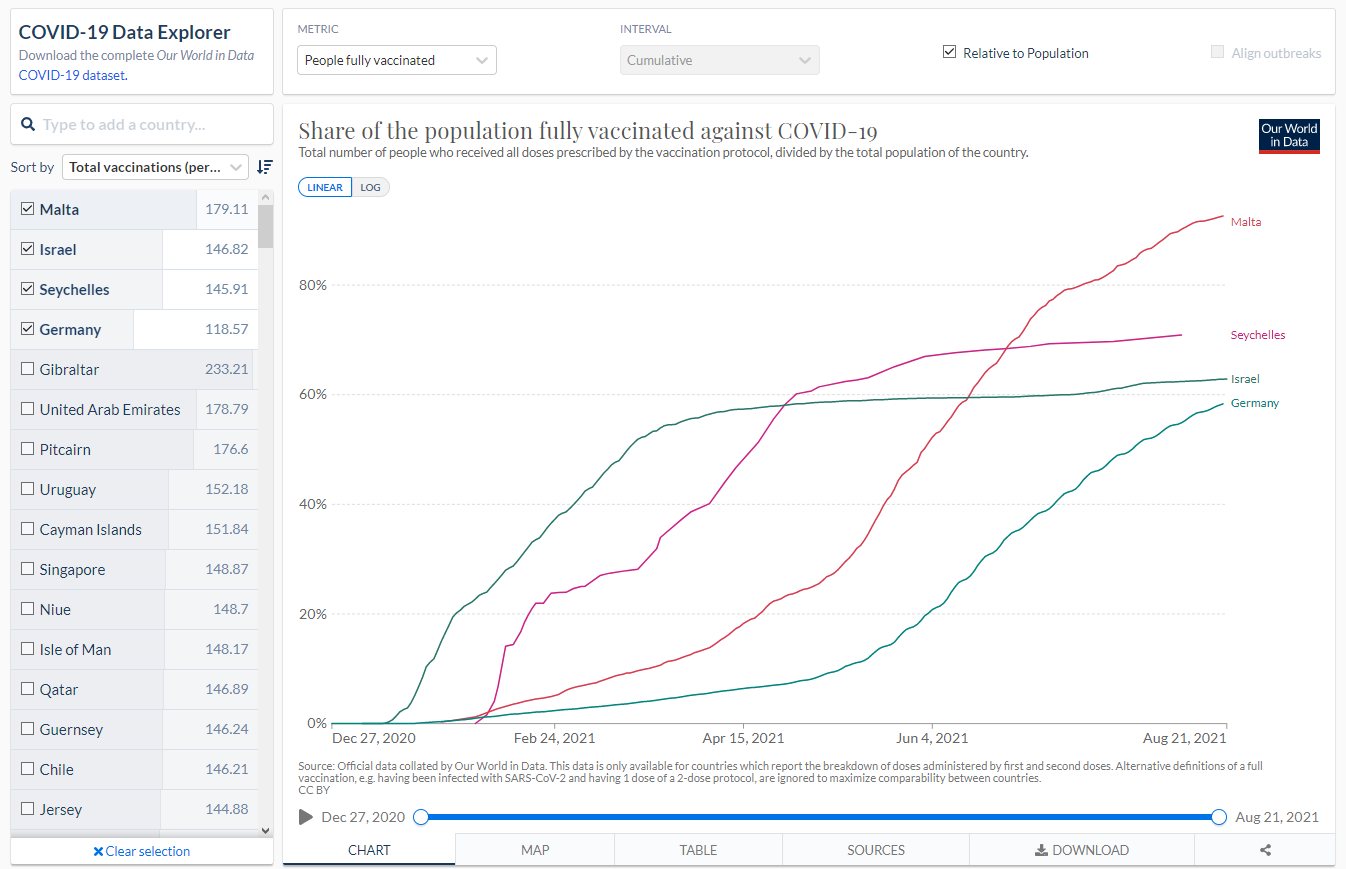Image resolution: width=1346 pixels, height=869 pixels.
Task: Enable the Gibraltar country checkbox
Action: click(28, 369)
